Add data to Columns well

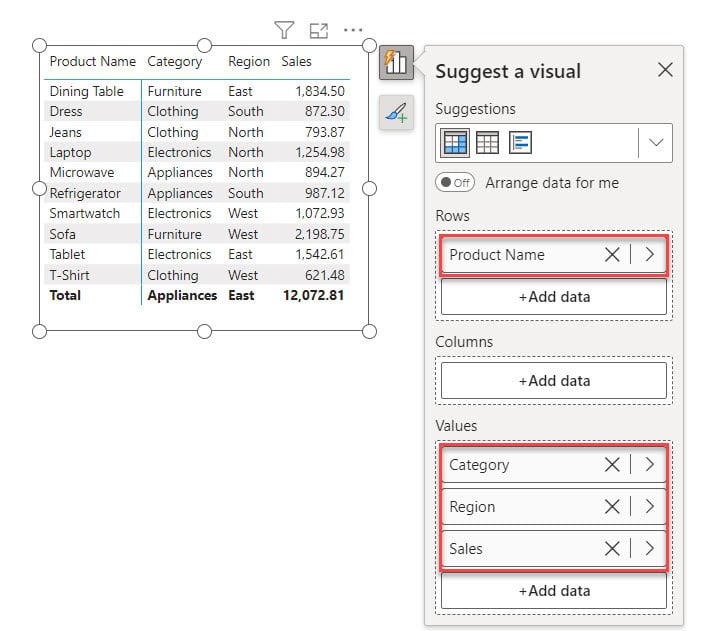pos(554,381)
